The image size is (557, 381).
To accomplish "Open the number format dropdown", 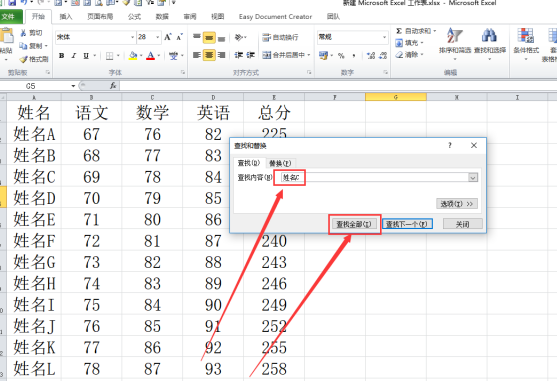I will [x=384, y=37].
